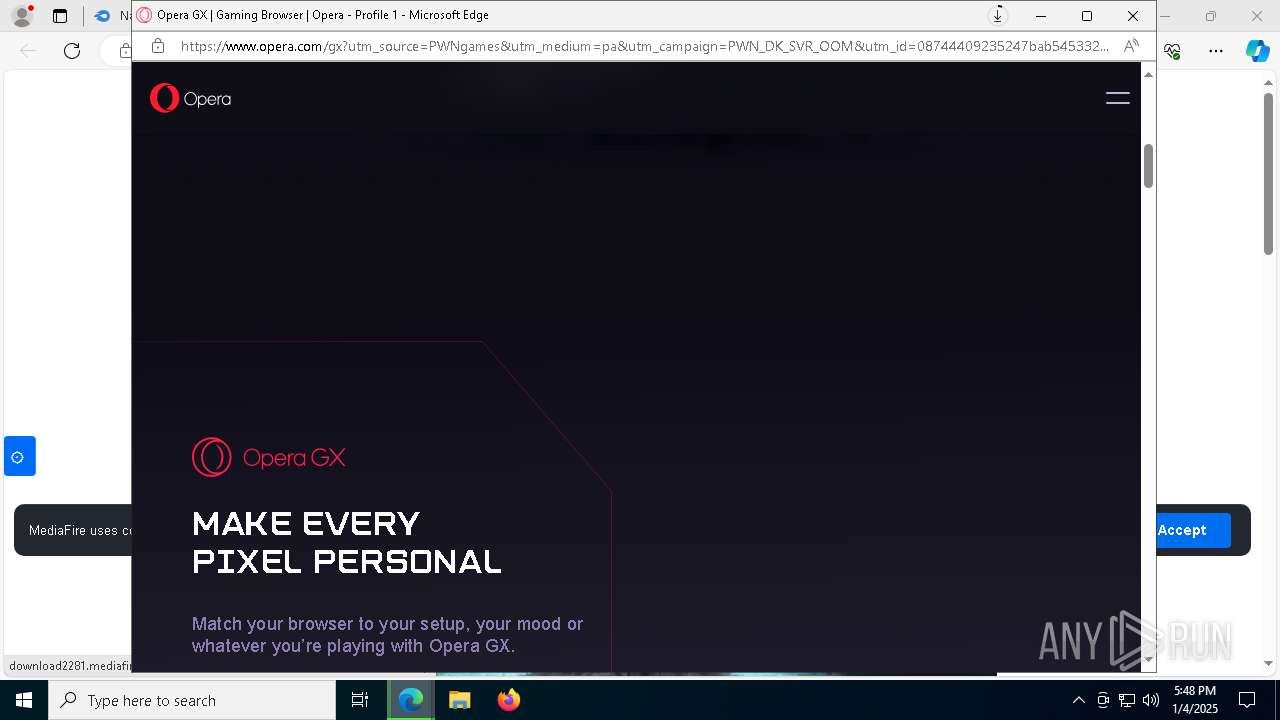Open the notification center

click(1247, 700)
